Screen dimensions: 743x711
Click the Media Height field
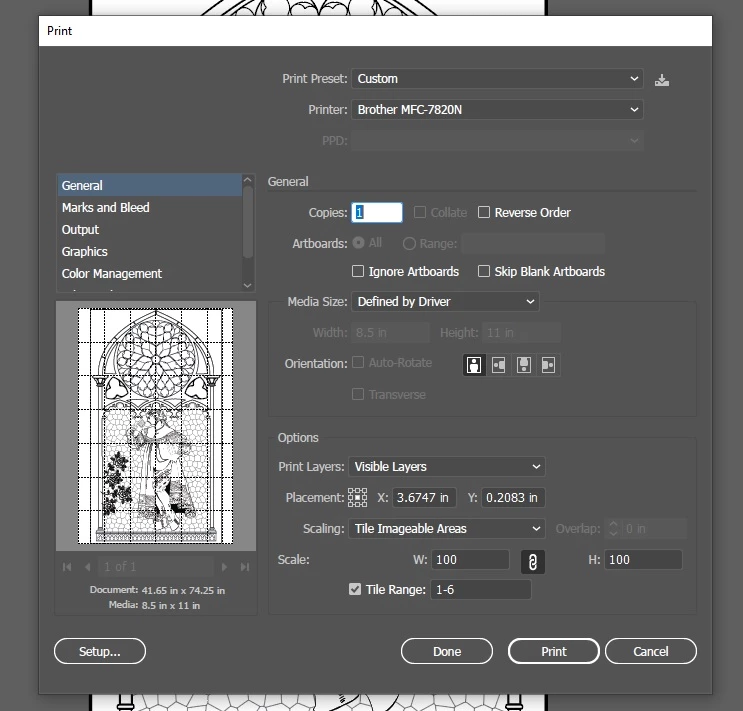[x=521, y=333]
